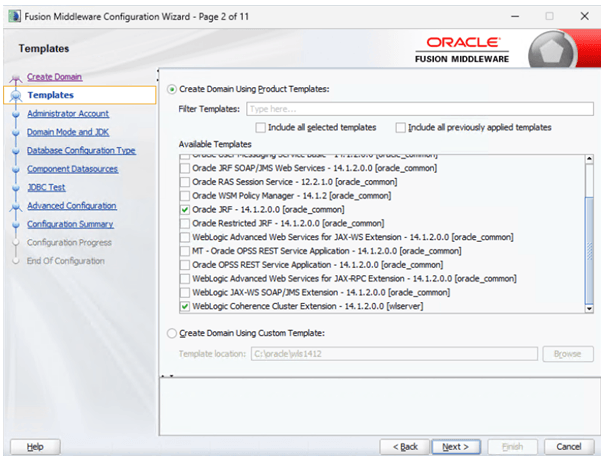Minimize the Configuration Wizard window

pos(515,16)
